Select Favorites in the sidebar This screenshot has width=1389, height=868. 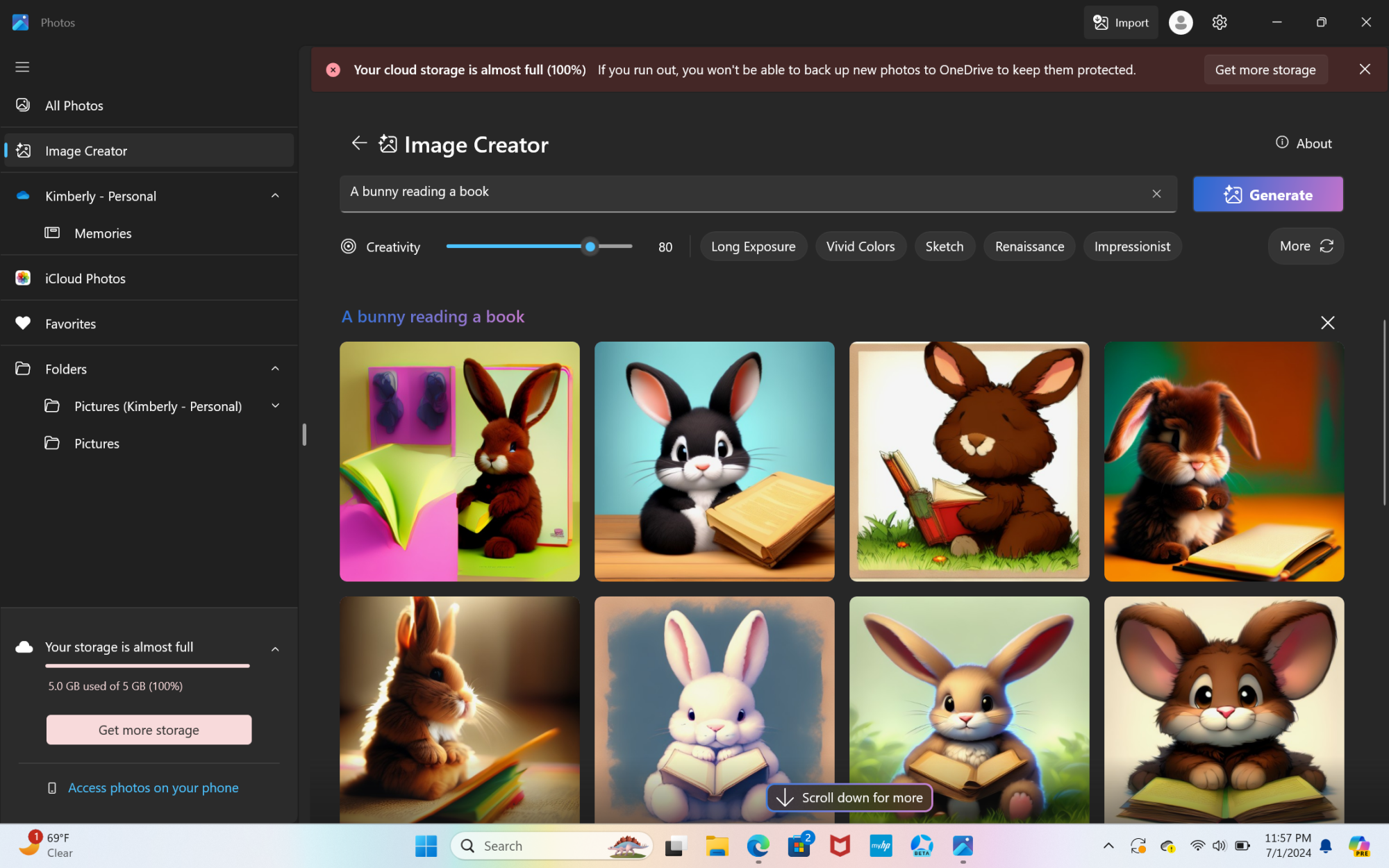(x=70, y=324)
